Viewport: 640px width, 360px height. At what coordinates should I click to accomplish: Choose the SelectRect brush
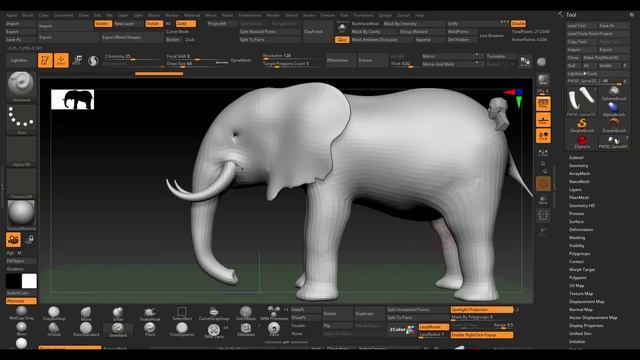182,313
